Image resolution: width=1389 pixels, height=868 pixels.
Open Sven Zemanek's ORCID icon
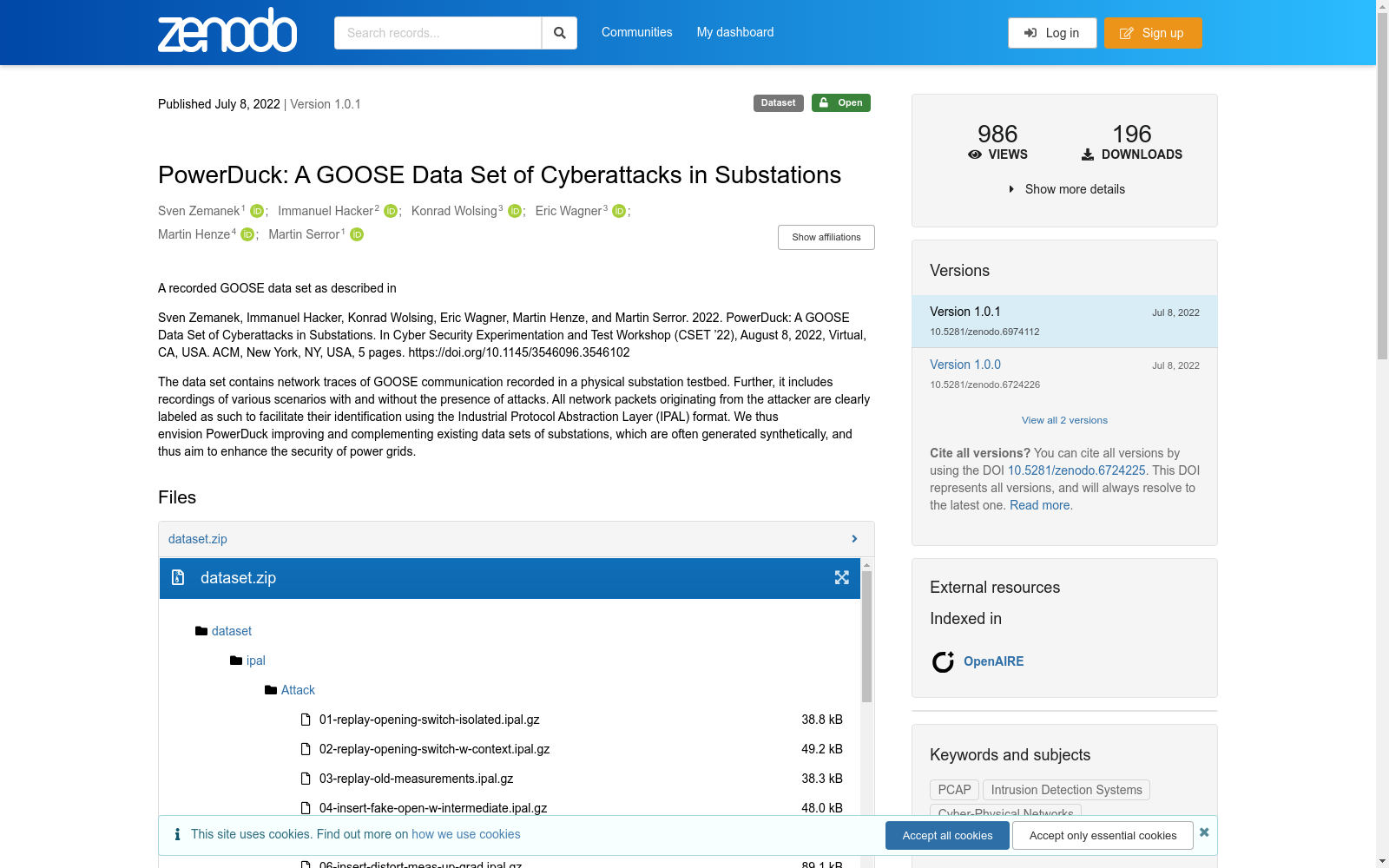(257, 211)
